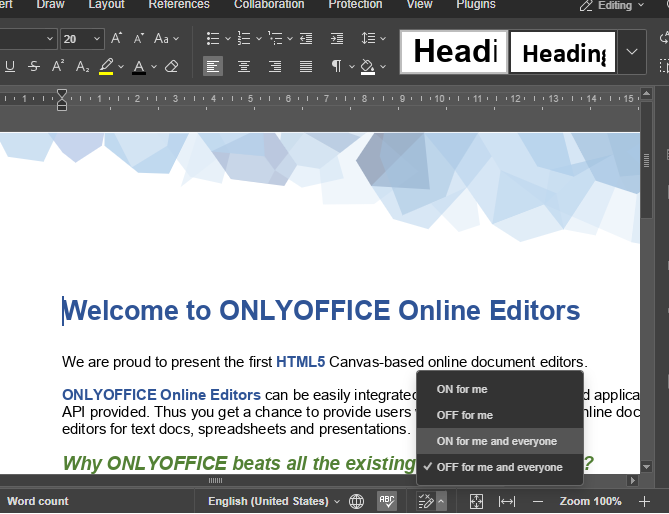Viewport: 669px width, 514px height.
Task: Zoom in with plus button
Action: click(644, 501)
